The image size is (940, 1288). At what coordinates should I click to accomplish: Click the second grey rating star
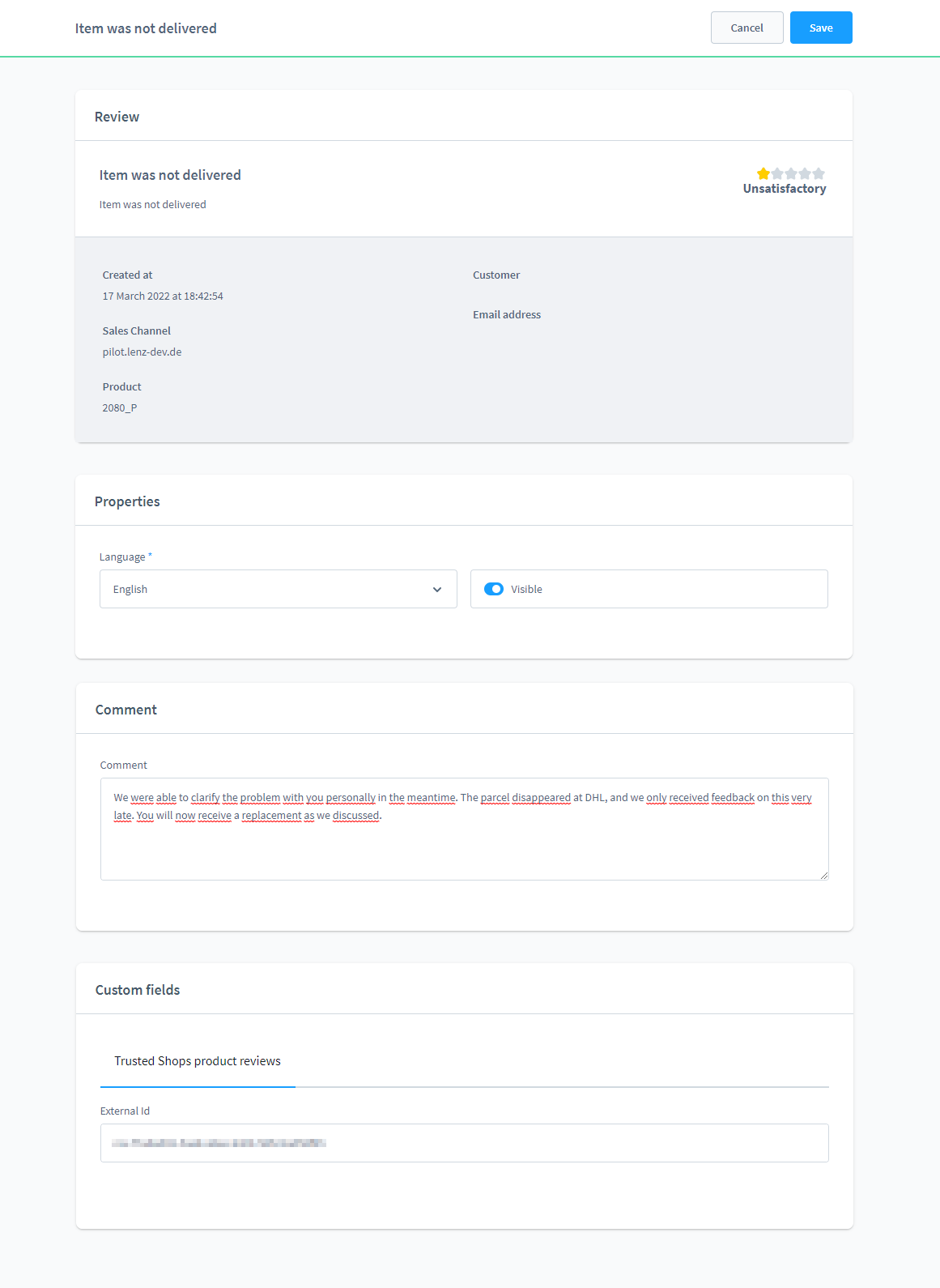pyautogui.click(x=777, y=173)
